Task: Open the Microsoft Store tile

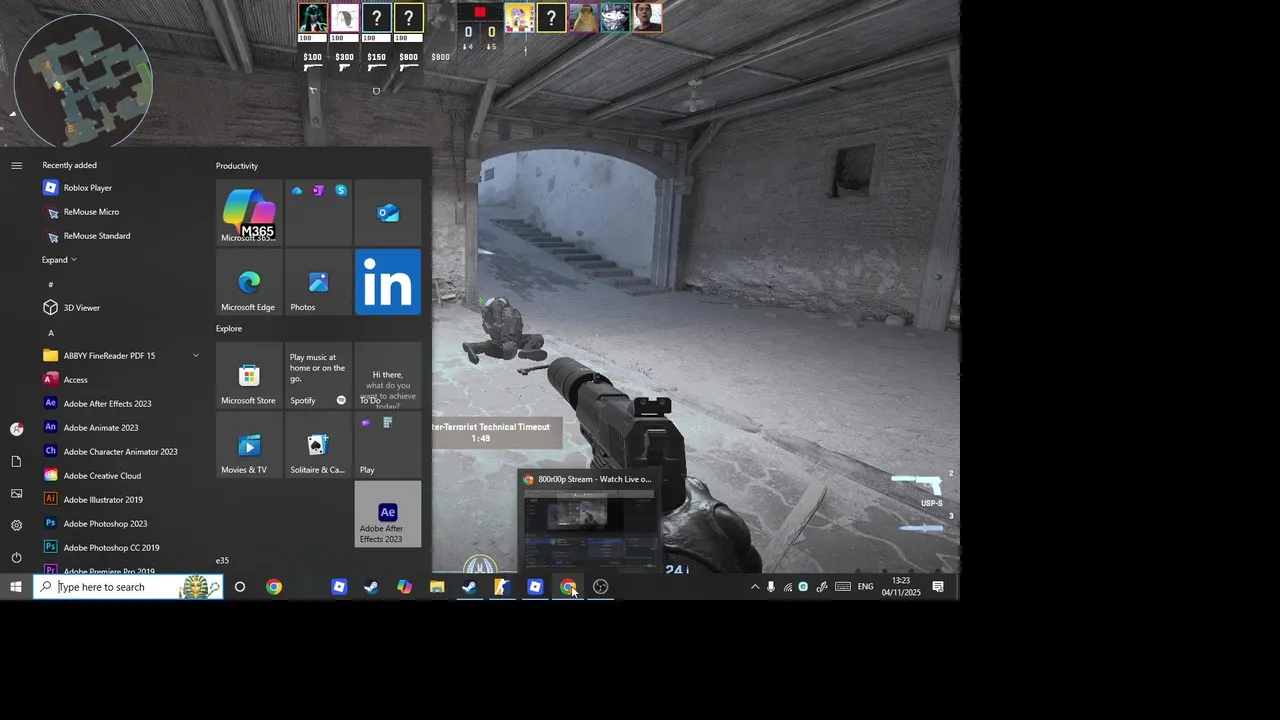Action: coord(249,375)
